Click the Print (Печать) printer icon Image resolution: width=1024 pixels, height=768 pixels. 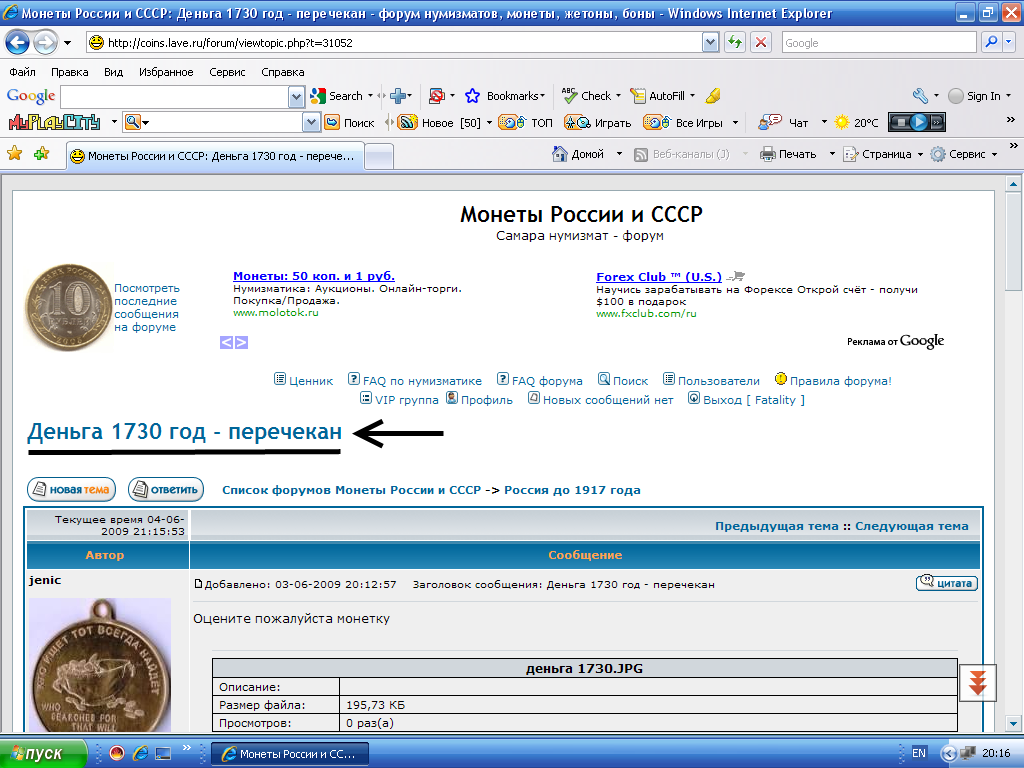click(x=768, y=154)
